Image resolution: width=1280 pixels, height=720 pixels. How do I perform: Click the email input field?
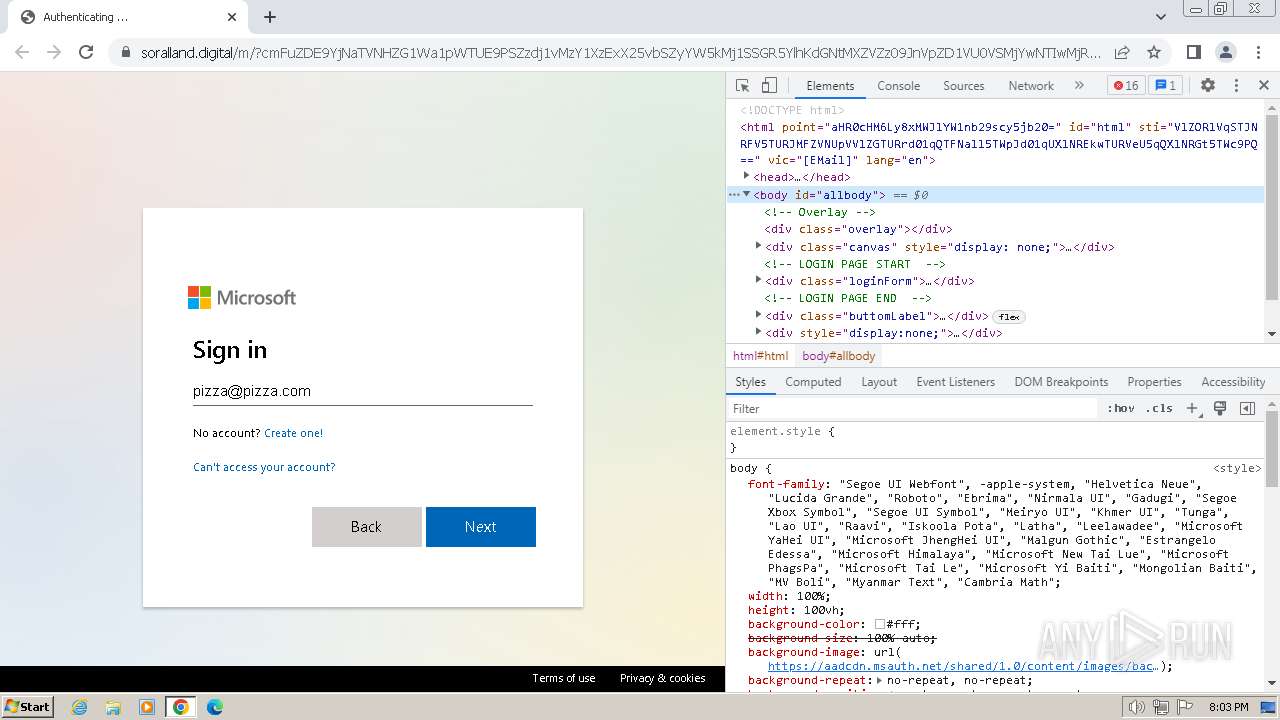[x=362, y=391]
